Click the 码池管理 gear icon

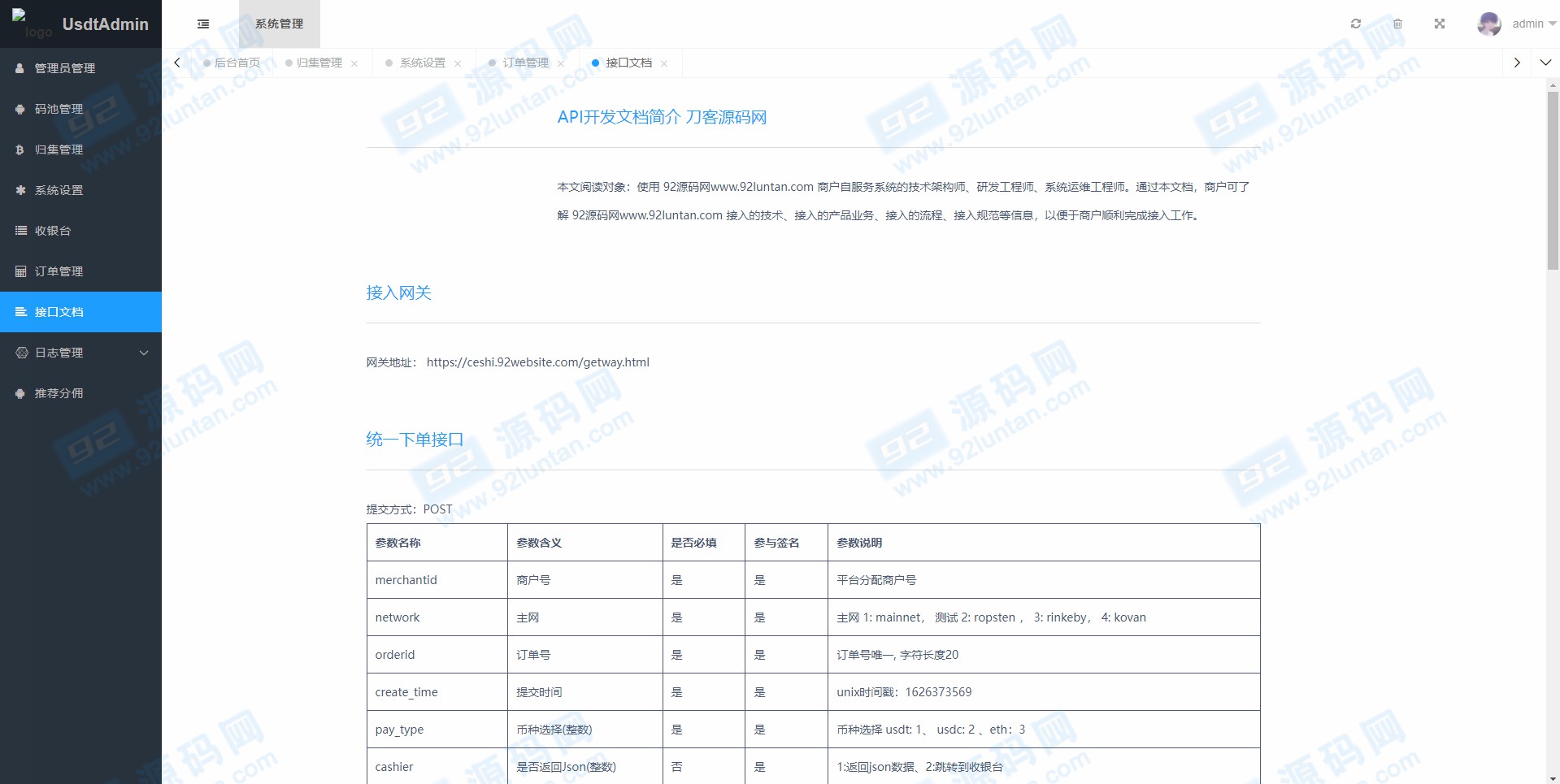point(20,109)
